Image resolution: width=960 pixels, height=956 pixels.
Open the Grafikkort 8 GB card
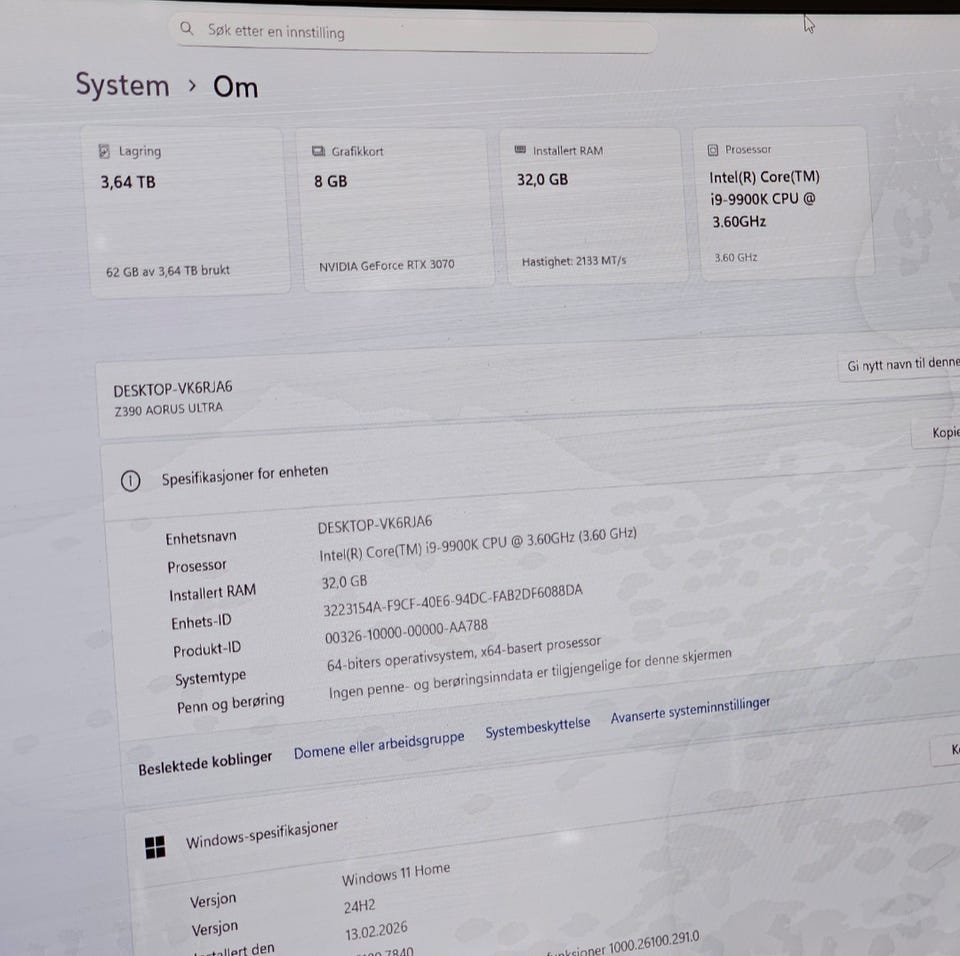coord(396,208)
